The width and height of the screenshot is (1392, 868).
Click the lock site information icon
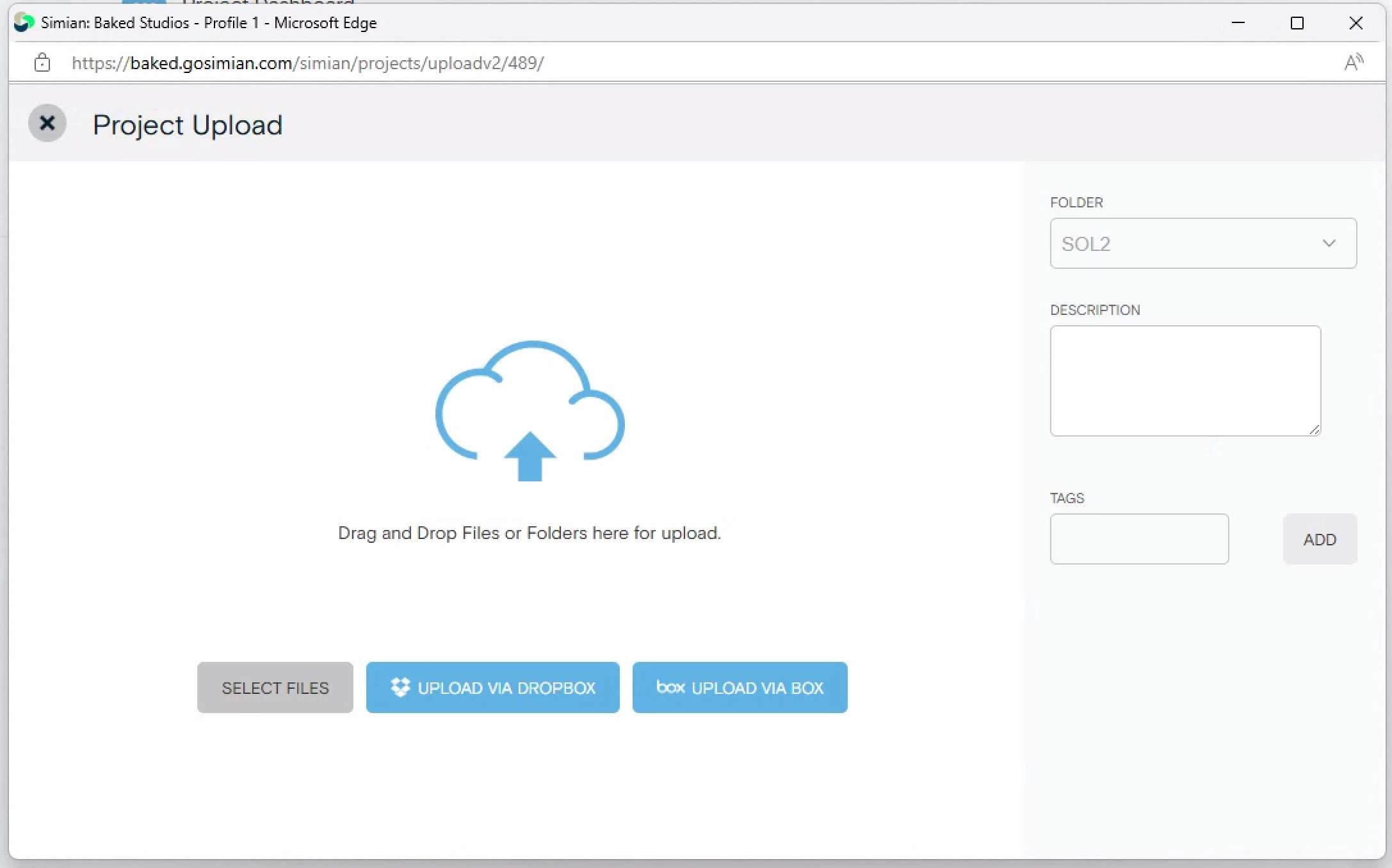42,63
